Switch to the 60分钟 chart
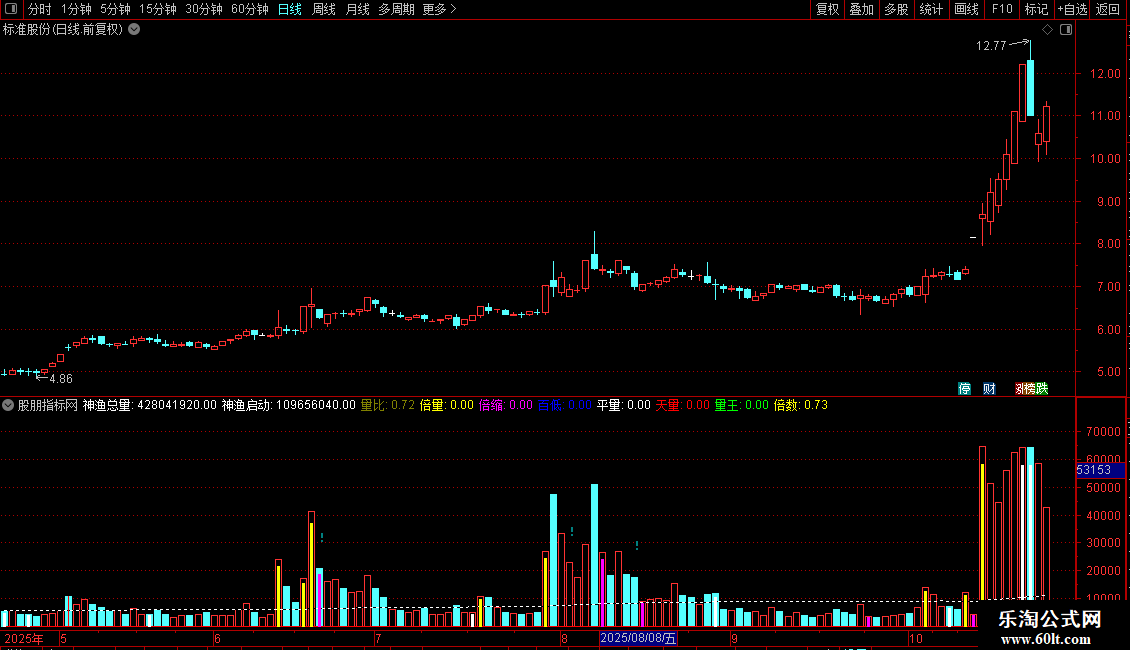 249,9
